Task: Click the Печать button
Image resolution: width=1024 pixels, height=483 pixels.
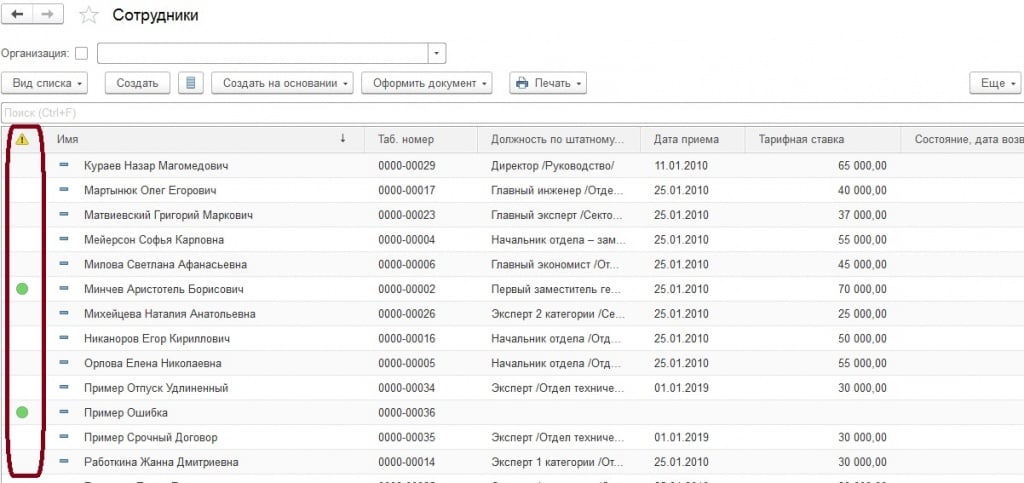Action: (548, 83)
